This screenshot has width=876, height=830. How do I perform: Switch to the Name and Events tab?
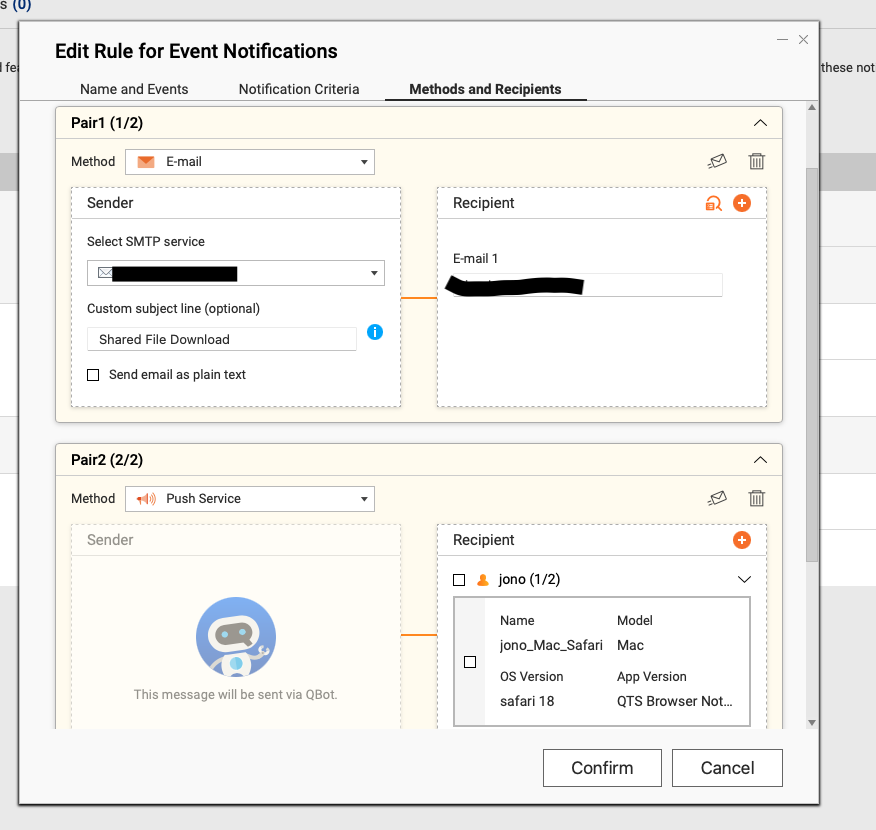click(134, 89)
